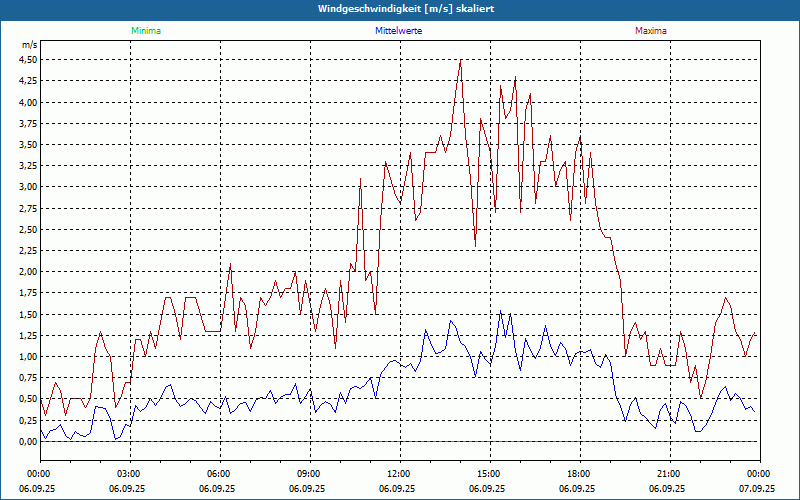Click the 2,00 y-axis value
800x500 pixels.
[28, 272]
